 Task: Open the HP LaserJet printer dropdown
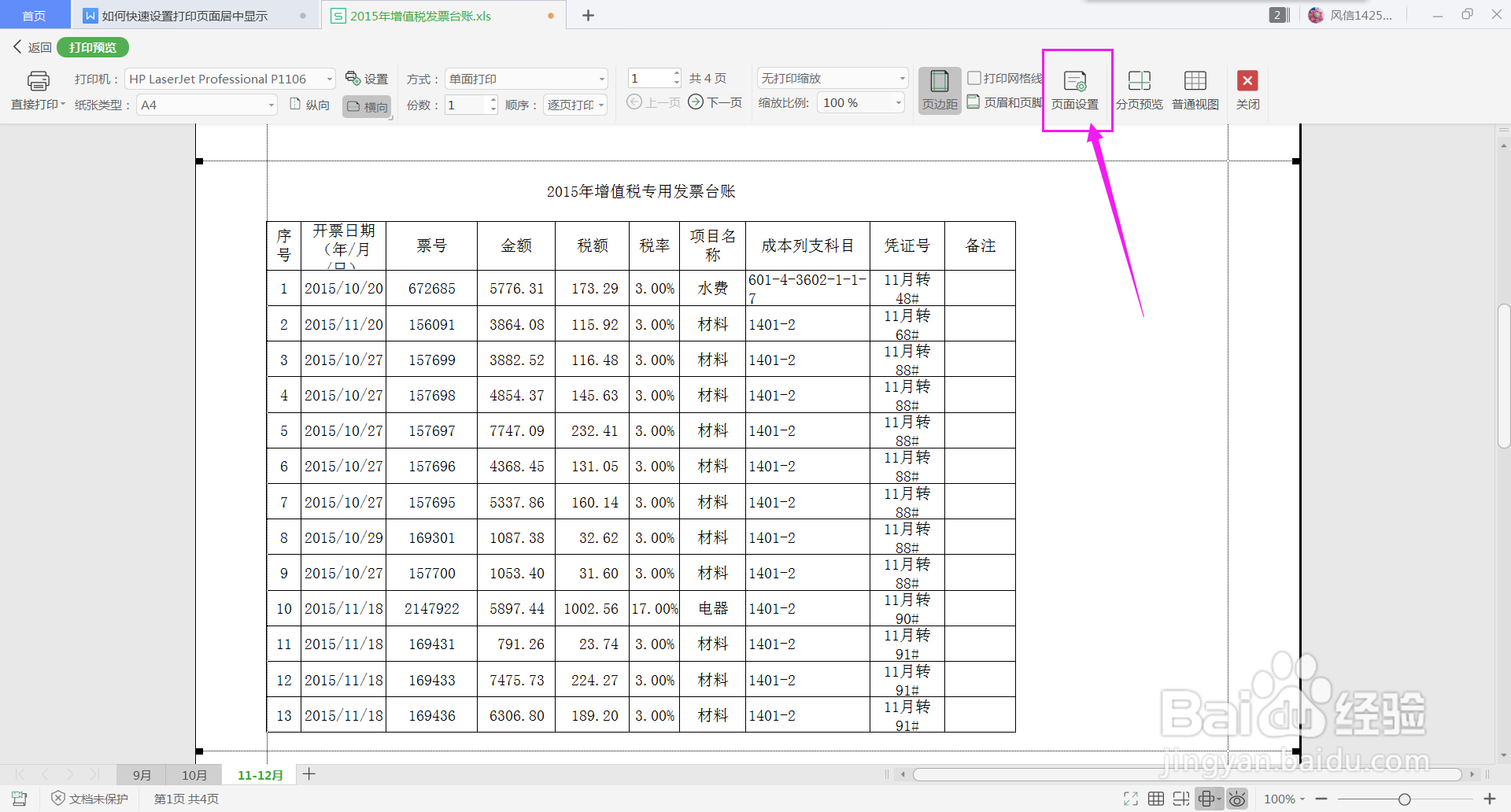click(328, 78)
